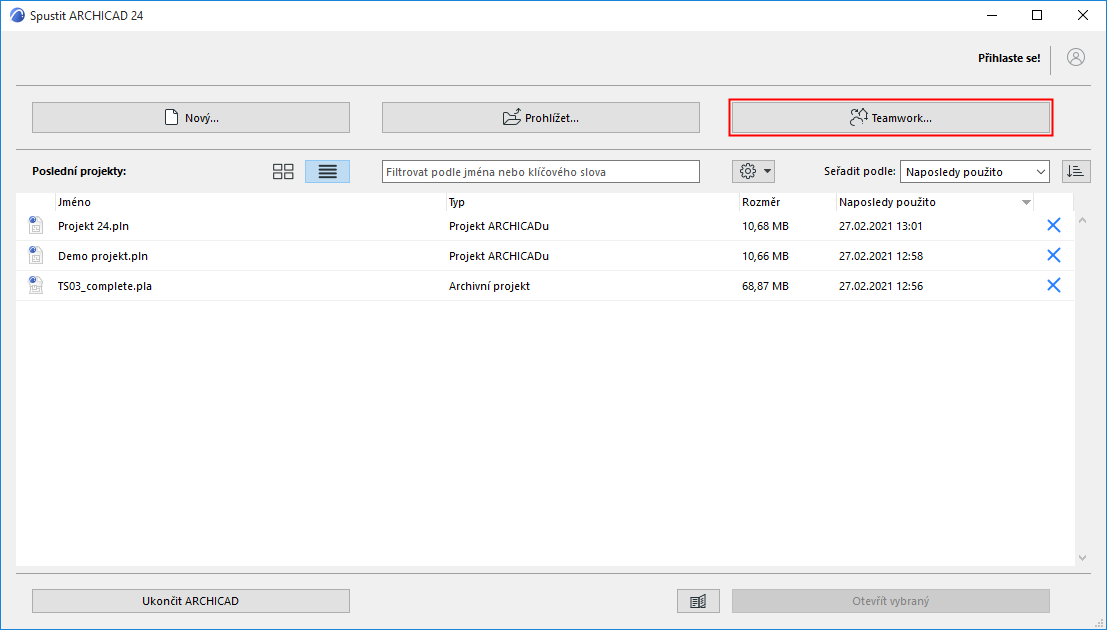Click the list scrollbar down arrow
Viewport: 1107px width, 630px height.
(x=1082, y=558)
